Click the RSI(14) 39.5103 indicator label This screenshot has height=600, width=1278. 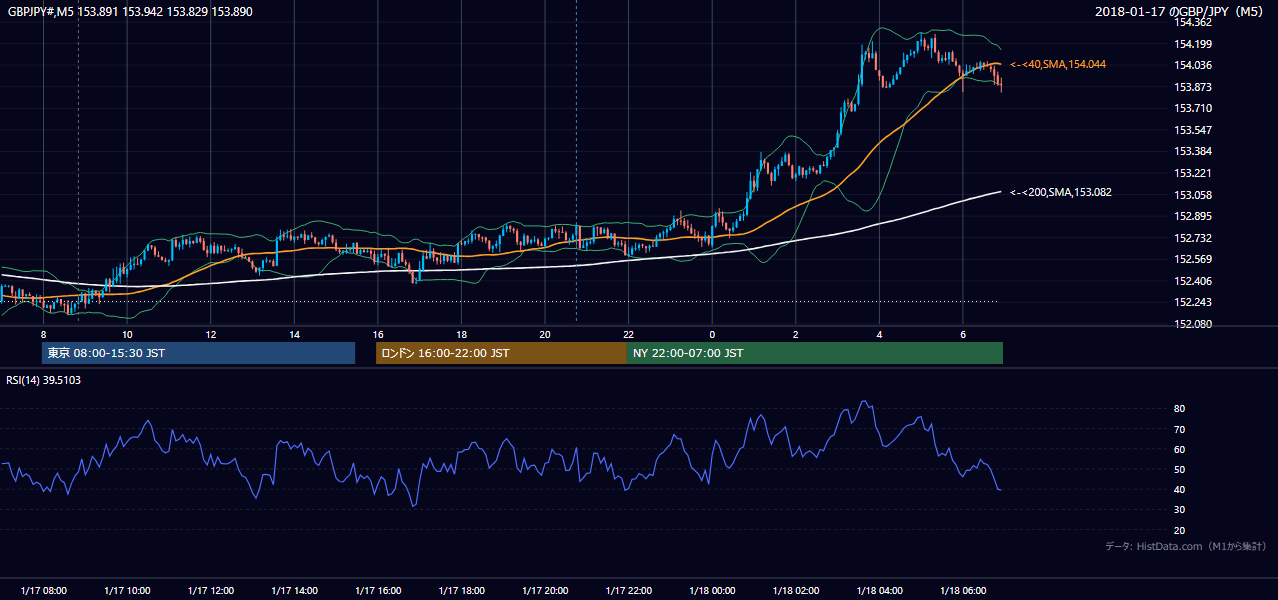(44, 380)
